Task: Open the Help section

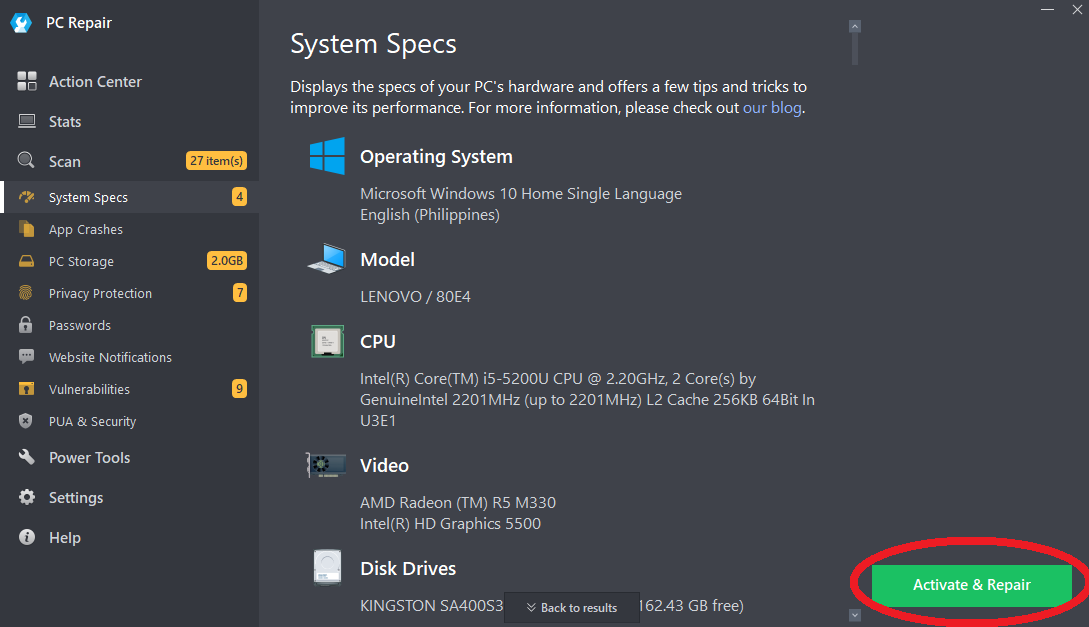Action: [x=129, y=537]
